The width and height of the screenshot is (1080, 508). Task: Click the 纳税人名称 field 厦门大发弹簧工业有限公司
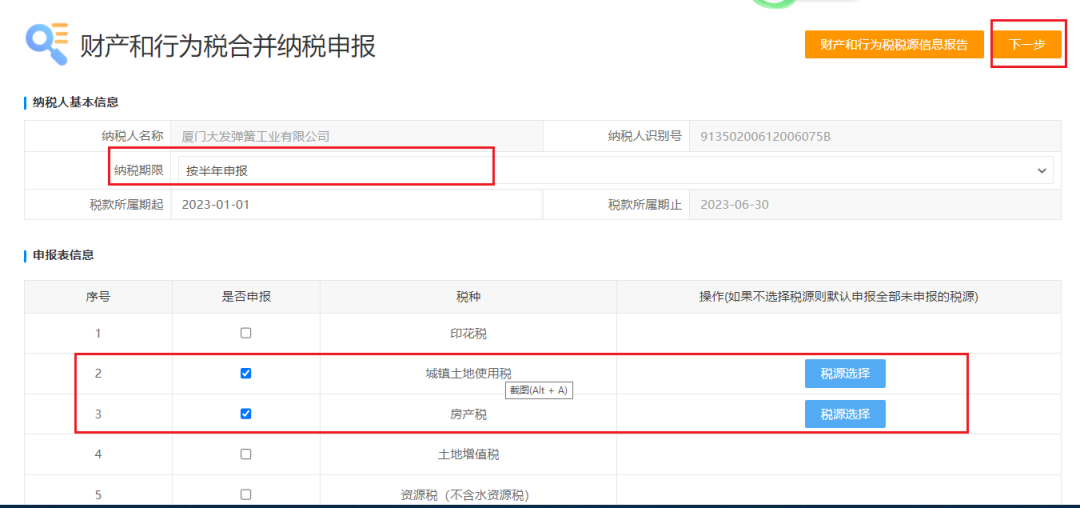pyautogui.click(x=356, y=136)
